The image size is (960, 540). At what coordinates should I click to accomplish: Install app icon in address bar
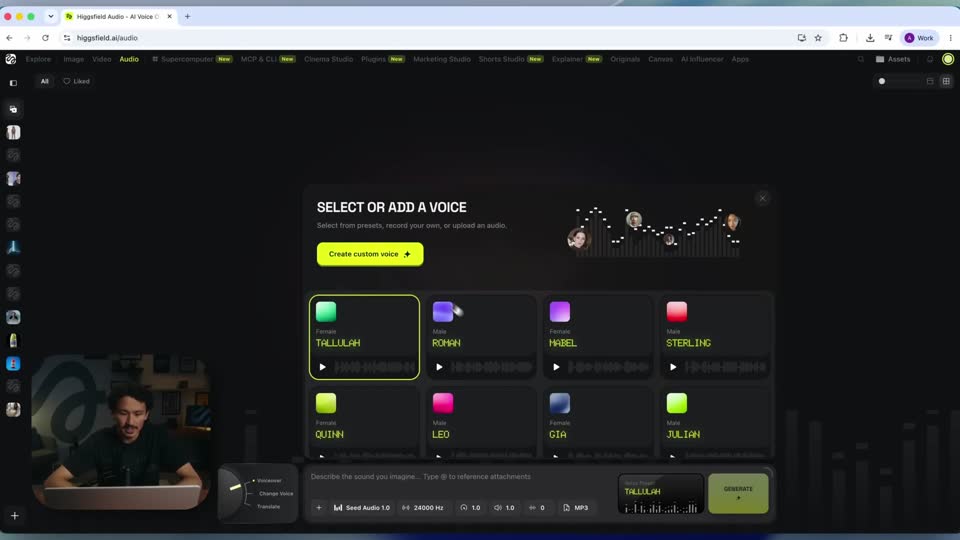click(x=801, y=38)
